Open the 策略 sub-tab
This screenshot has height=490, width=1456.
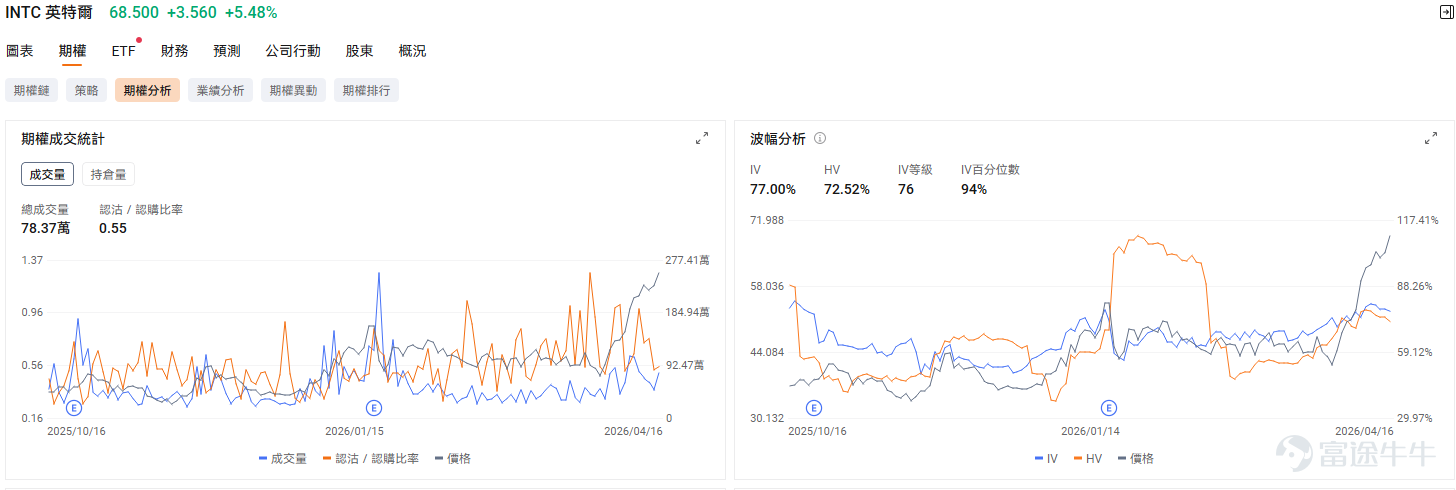[x=87, y=90]
